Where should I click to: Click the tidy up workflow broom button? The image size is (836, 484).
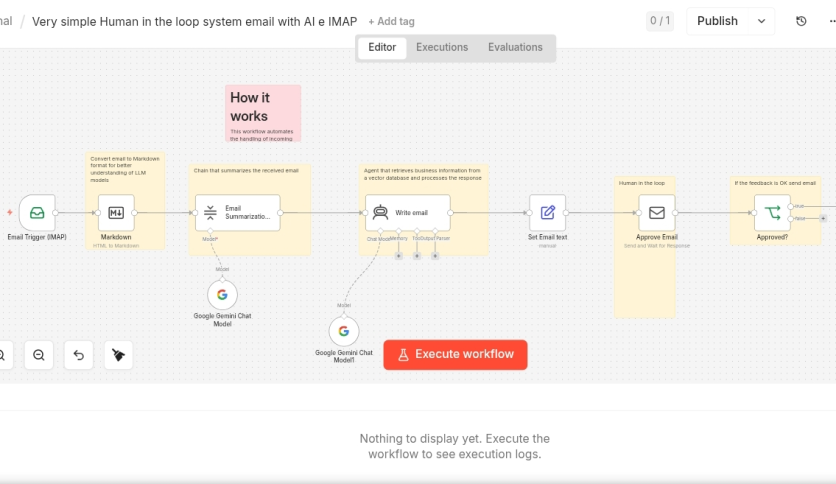[118, 355]
